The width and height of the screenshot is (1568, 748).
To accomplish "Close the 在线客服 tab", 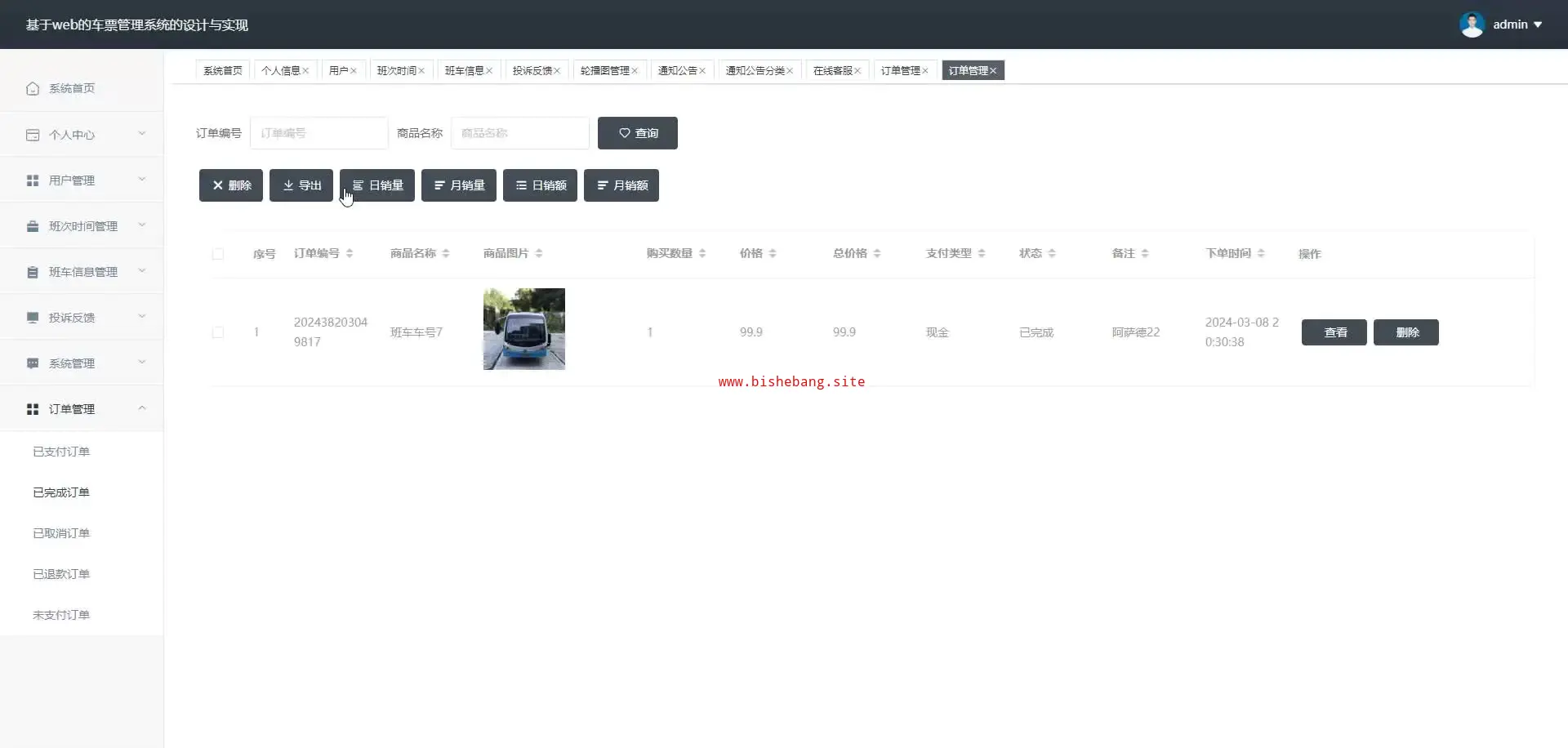I will pyautogui.click(x=857, y=71).
